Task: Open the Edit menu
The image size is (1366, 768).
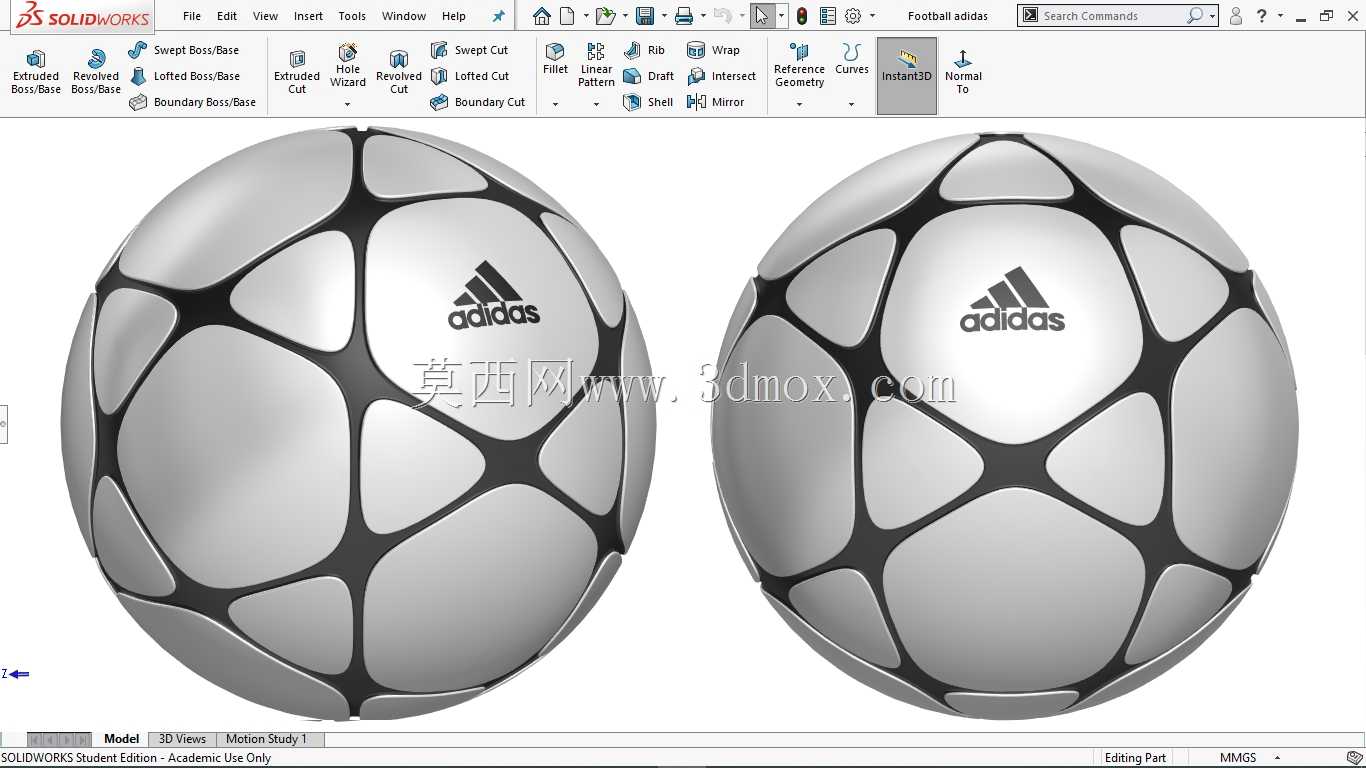Action: click(227, 16)
